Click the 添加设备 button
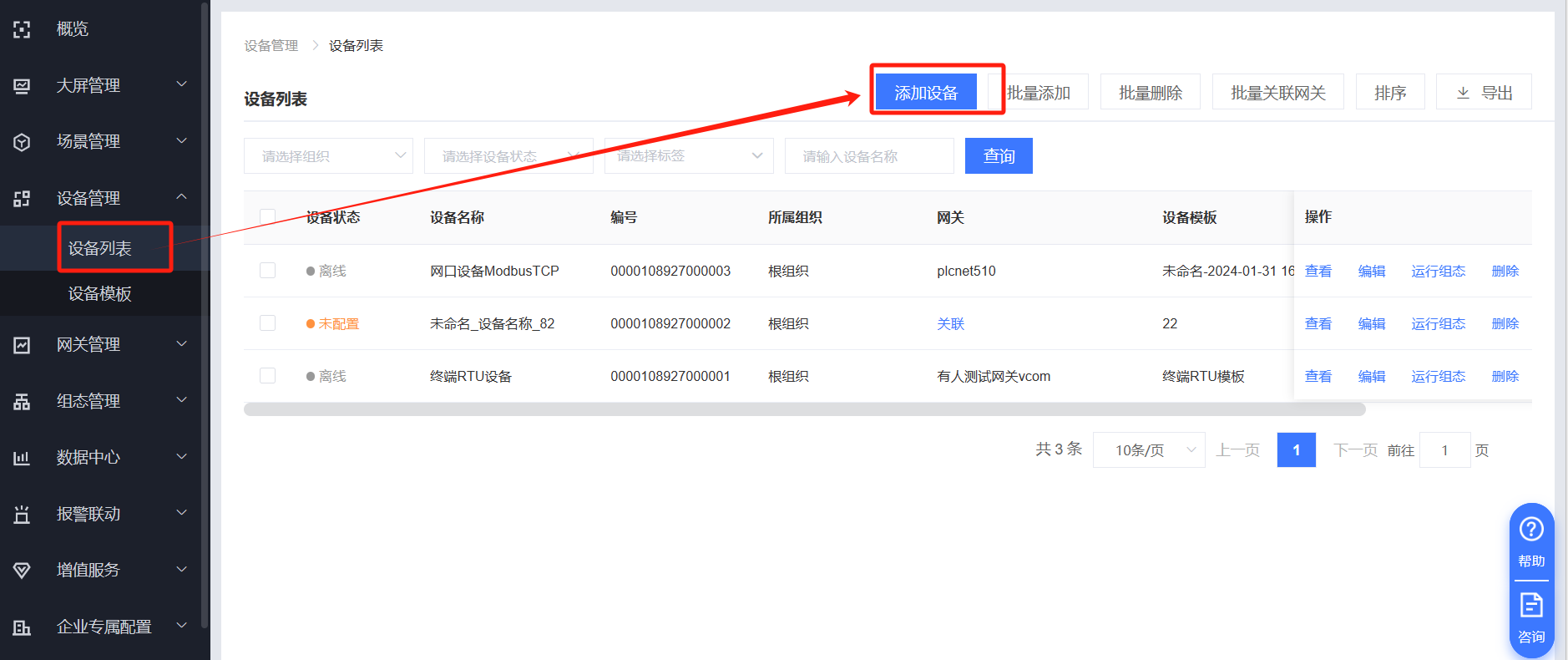This screenshot has width=1568, height=660. click(926, 93)
